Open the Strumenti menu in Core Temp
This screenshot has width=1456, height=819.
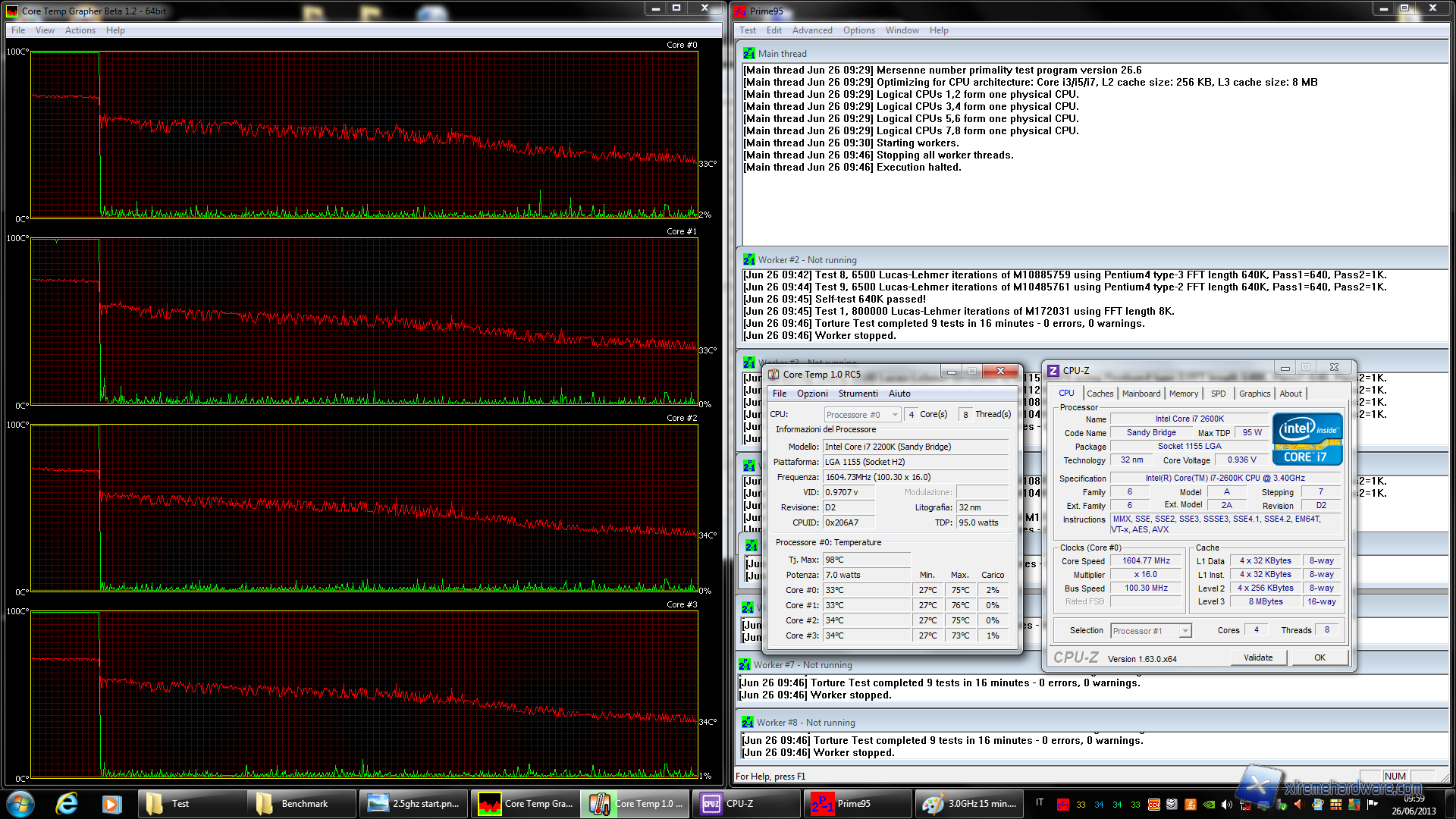click(x=858, y=394)
